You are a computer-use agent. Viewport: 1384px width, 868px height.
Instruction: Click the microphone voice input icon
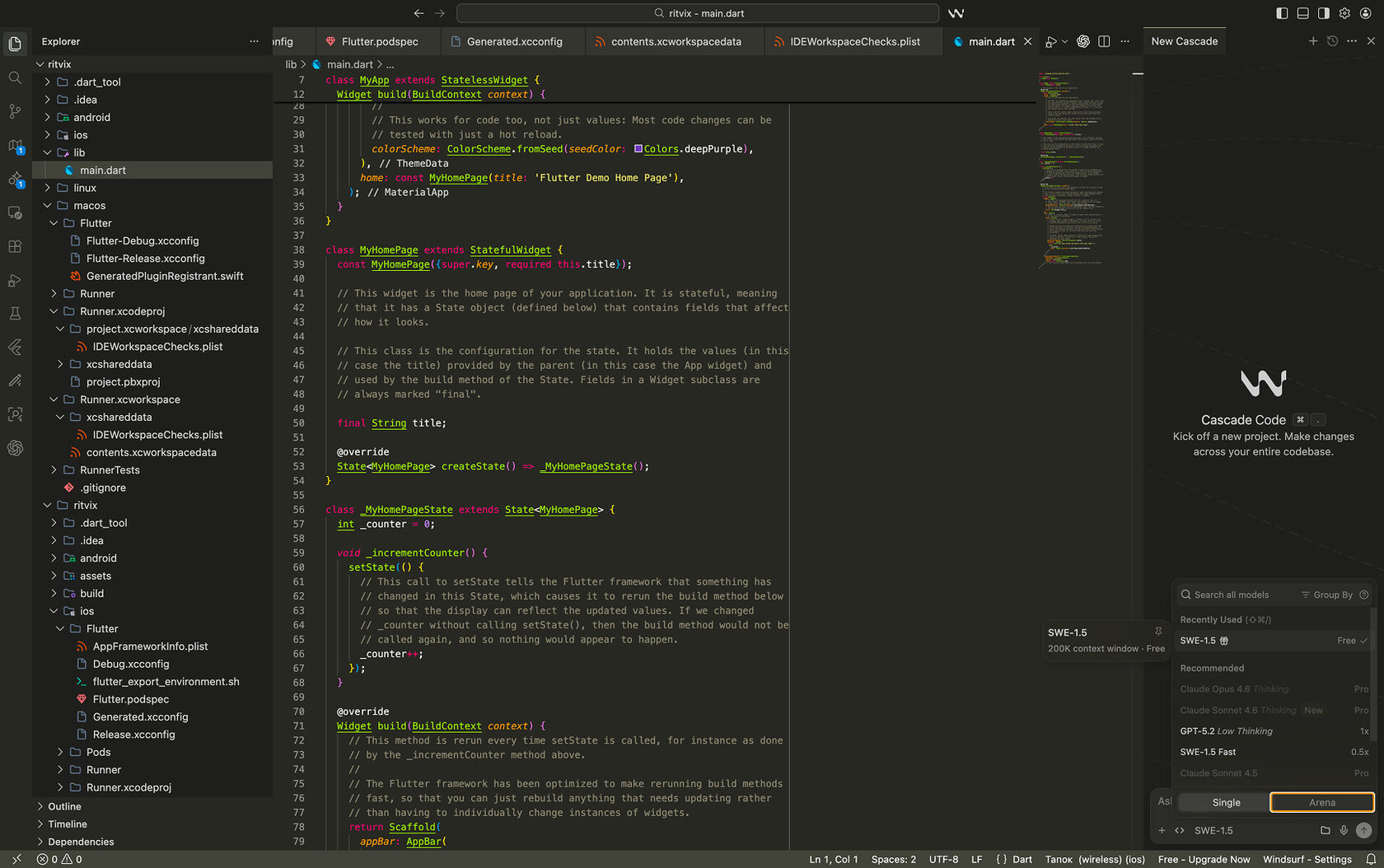pyautogui.click(x=1344, y=830)
